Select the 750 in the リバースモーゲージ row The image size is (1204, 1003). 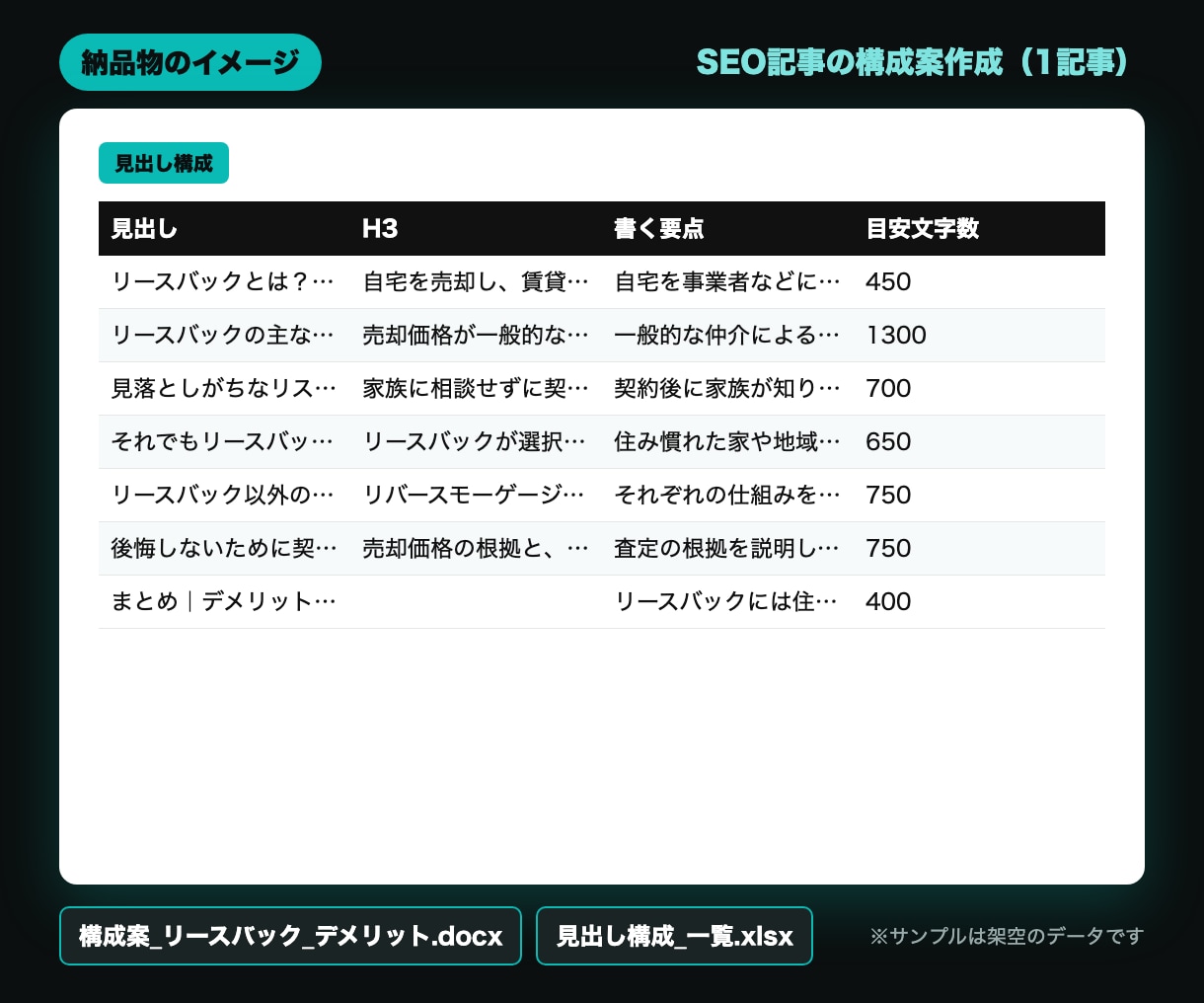(888, 496)
